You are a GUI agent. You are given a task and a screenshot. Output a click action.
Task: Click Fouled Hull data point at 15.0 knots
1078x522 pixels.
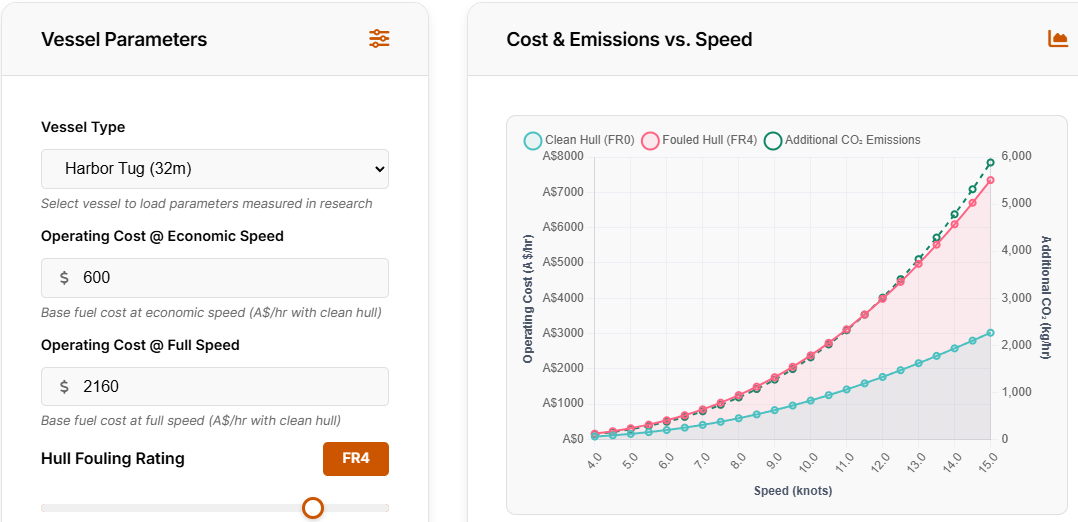coord(990,180)
